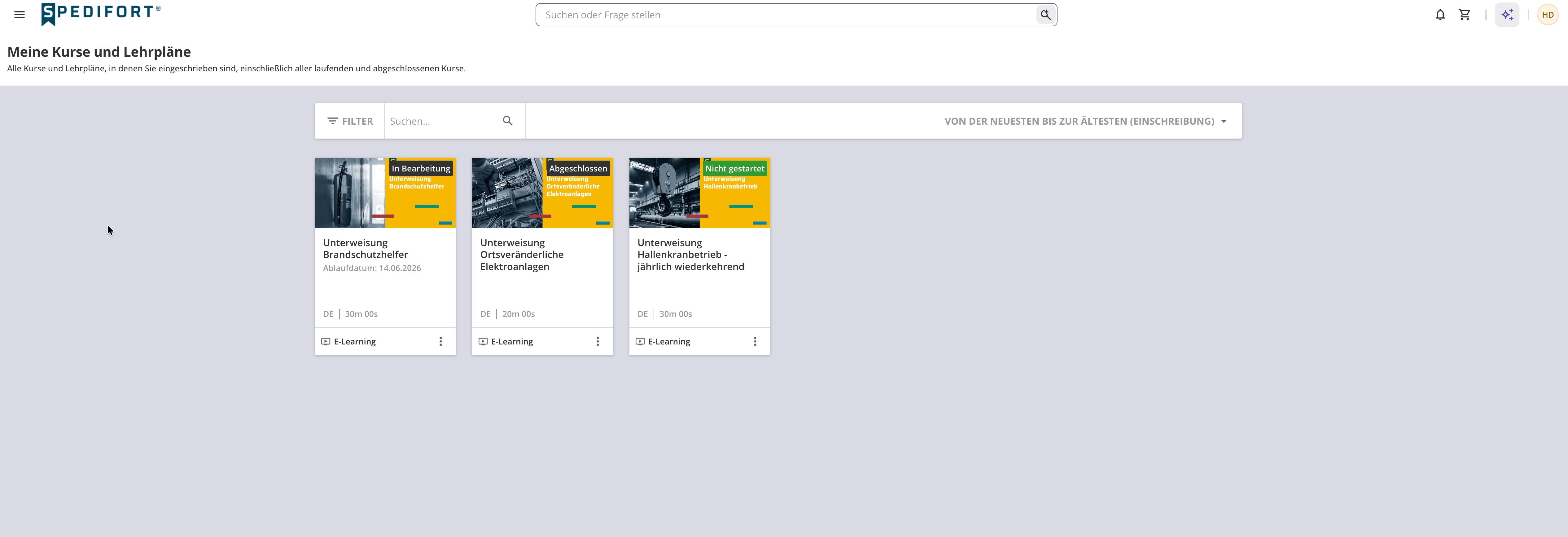Click 'Unterweisung Hallenkranbetrieb - jährlich wiederkehrend' title
This screenshot has height=537, width=1568.
point(690,254)
